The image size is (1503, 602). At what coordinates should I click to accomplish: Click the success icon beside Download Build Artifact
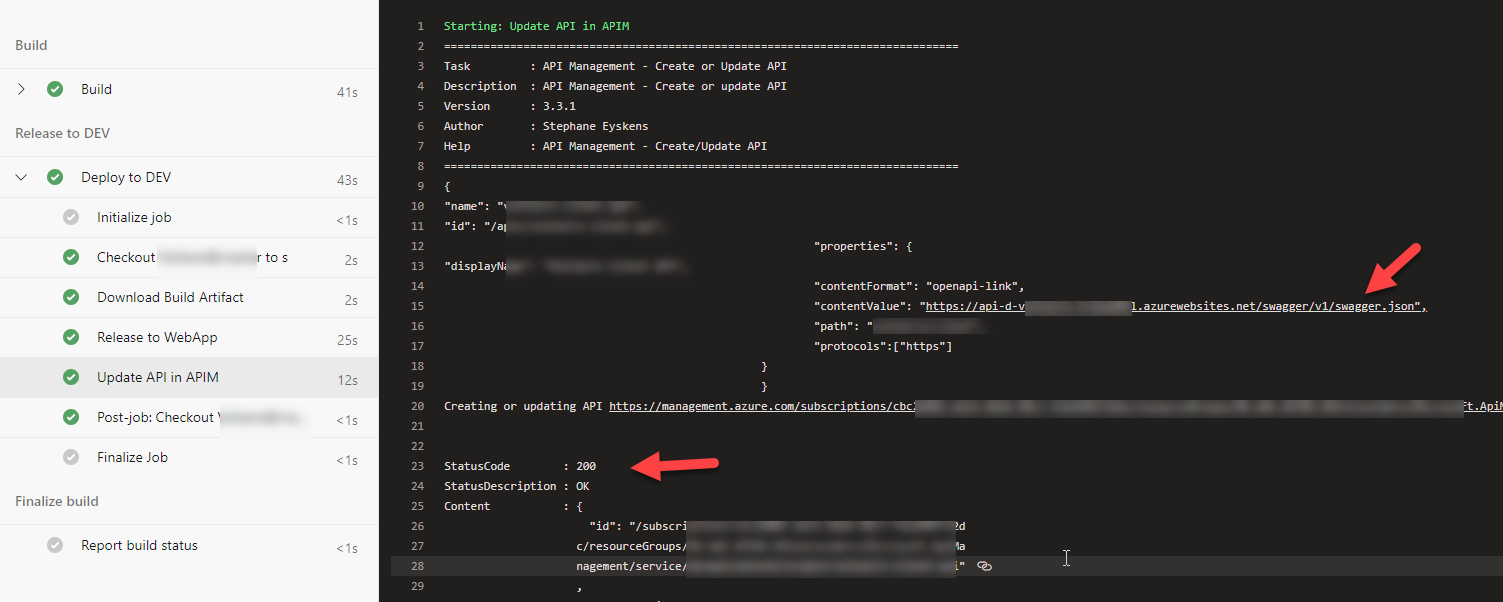point(71,297)
